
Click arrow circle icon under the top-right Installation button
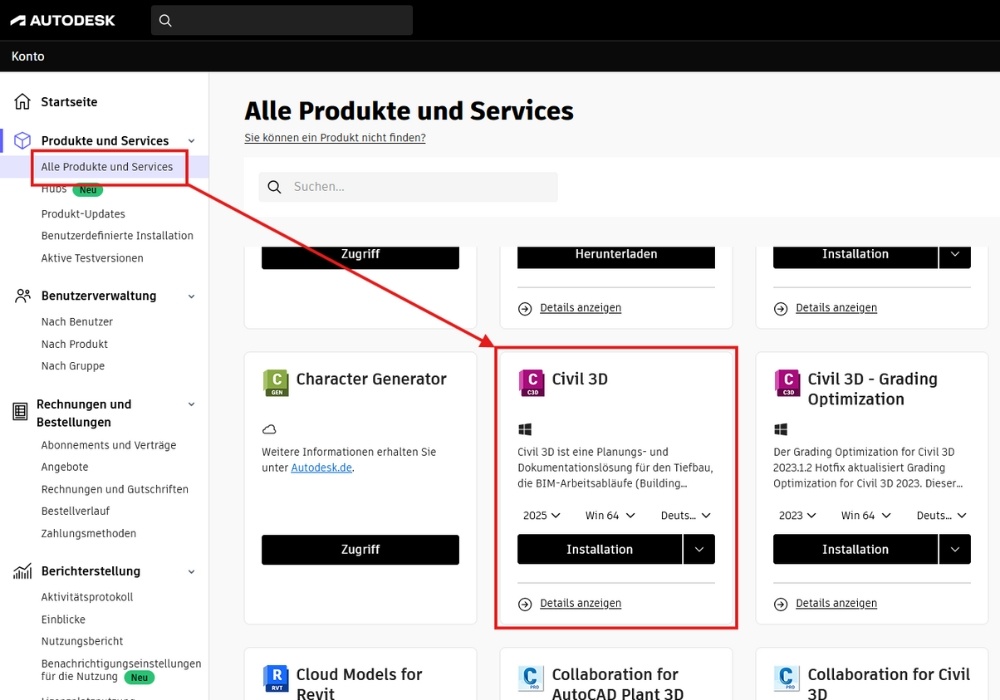tap(781, 309)
